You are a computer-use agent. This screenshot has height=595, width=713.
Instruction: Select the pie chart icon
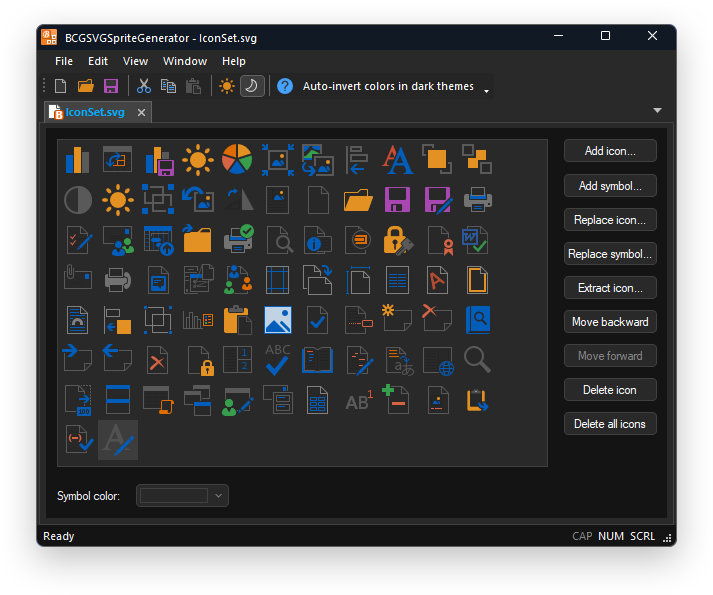237,160
